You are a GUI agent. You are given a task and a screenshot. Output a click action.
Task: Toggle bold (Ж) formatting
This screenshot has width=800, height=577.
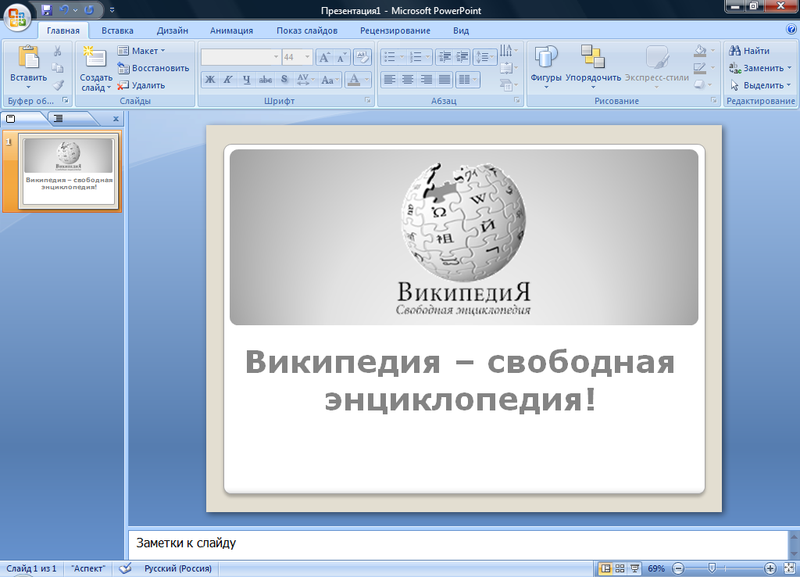[x=210, y=80]
